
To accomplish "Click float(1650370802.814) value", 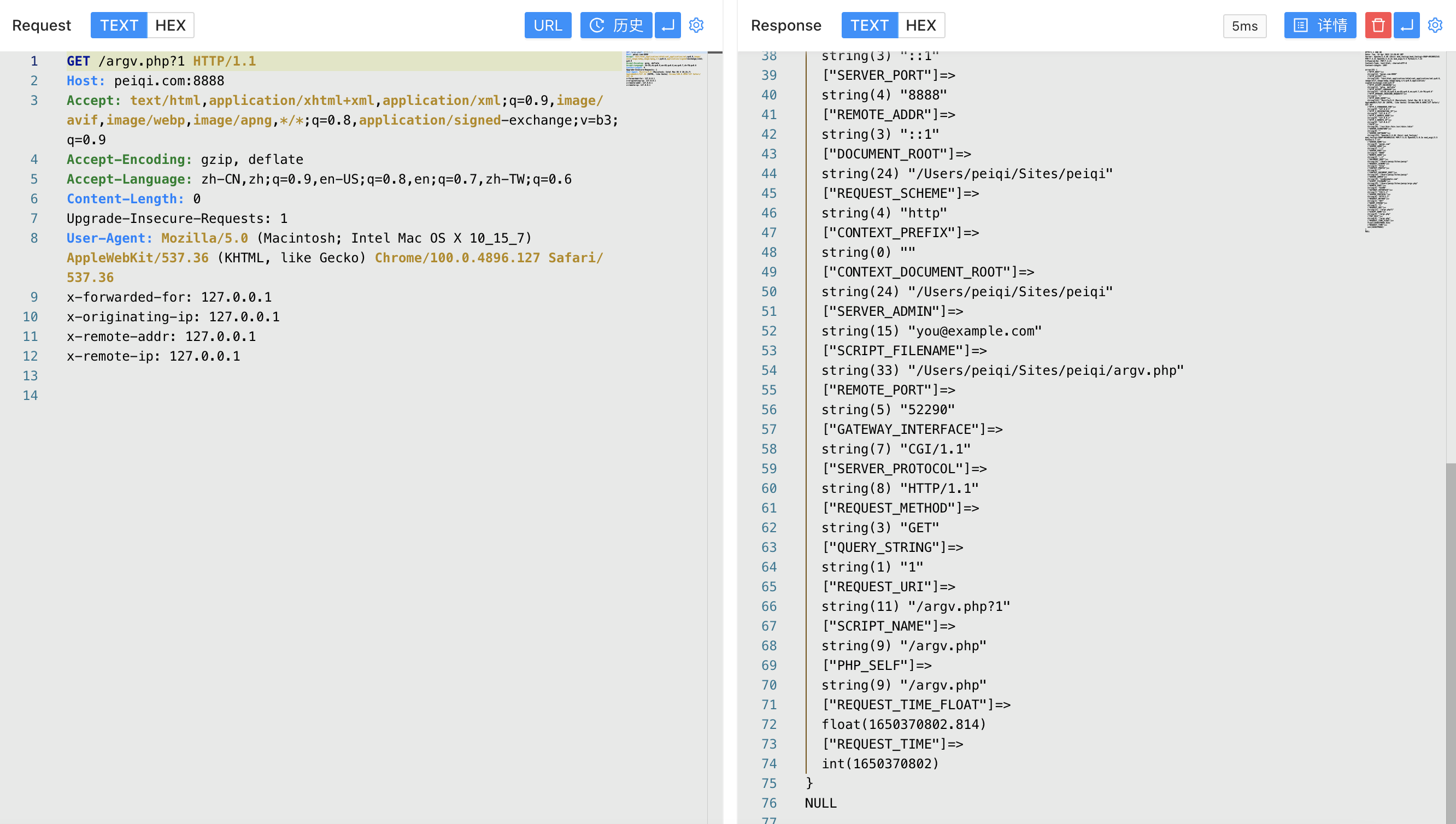I will pos(905,725).
